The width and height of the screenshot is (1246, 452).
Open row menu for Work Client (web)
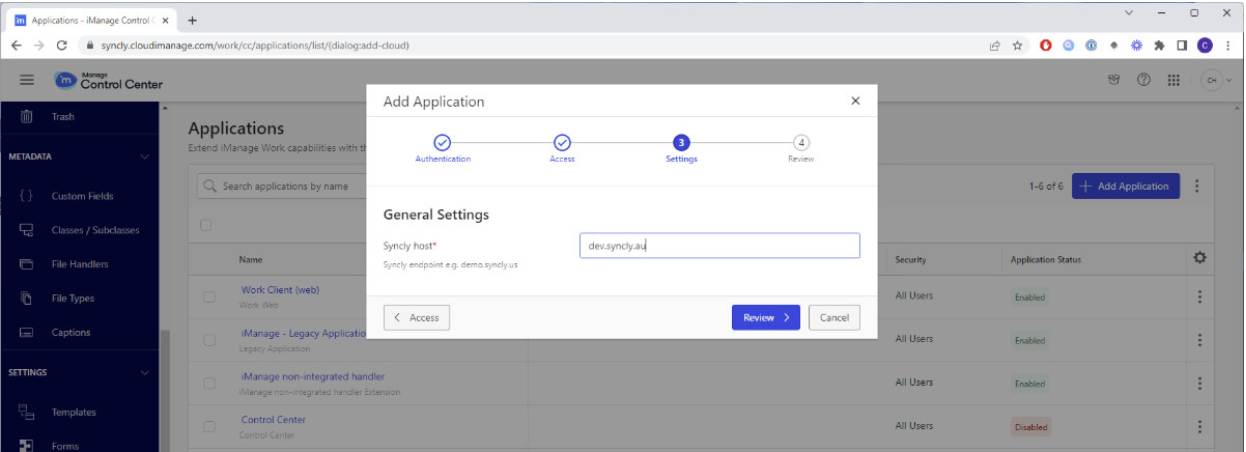click(1199, 297)
